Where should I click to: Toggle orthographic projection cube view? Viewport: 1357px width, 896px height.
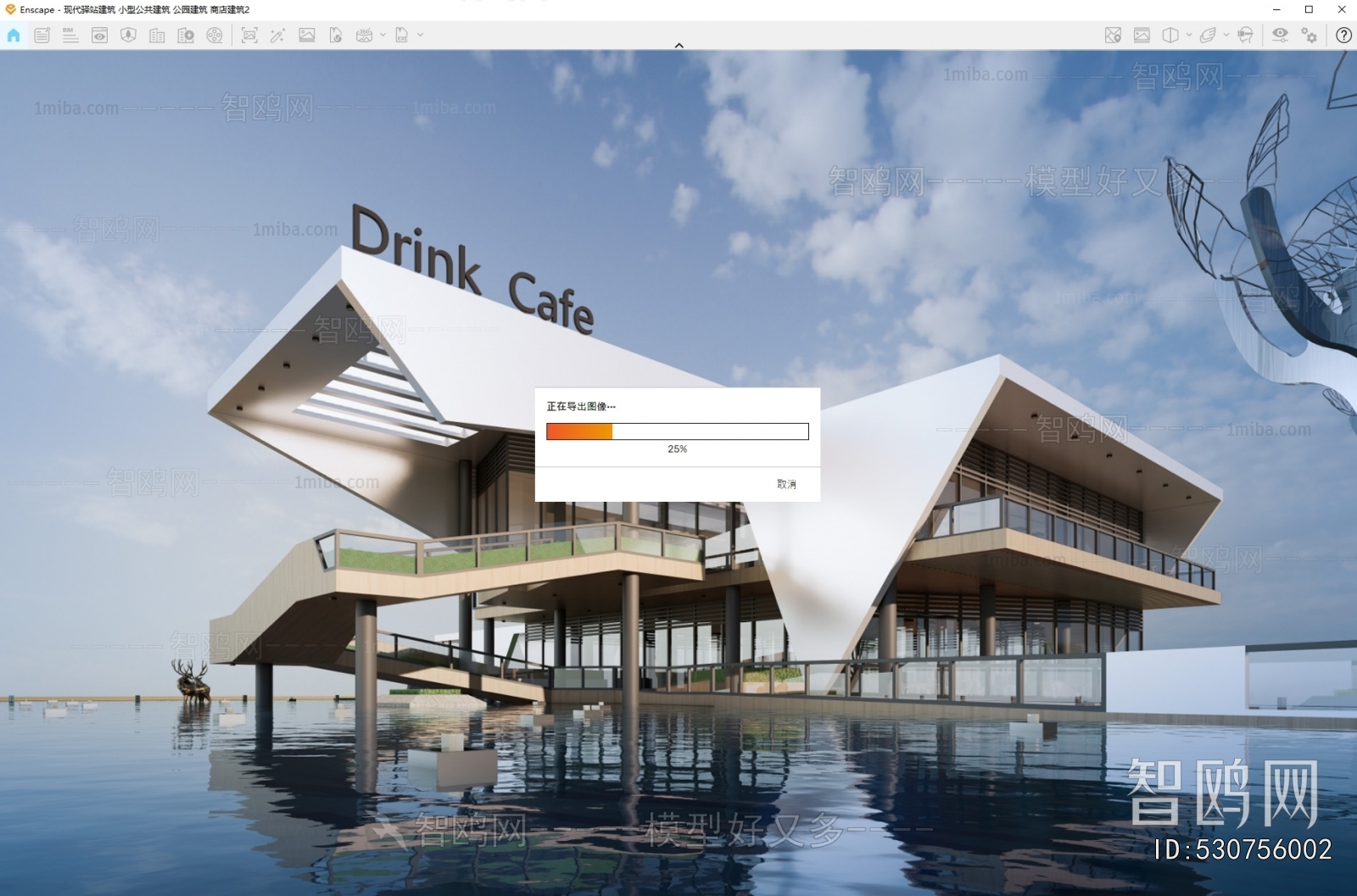point(1170,36)
